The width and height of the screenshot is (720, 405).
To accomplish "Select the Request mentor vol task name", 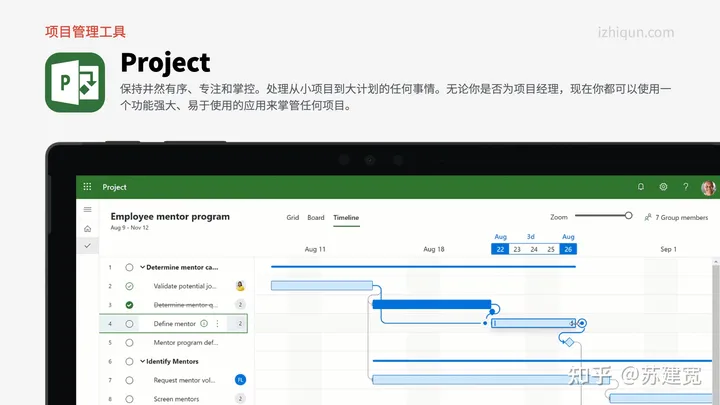I will 184,380.
